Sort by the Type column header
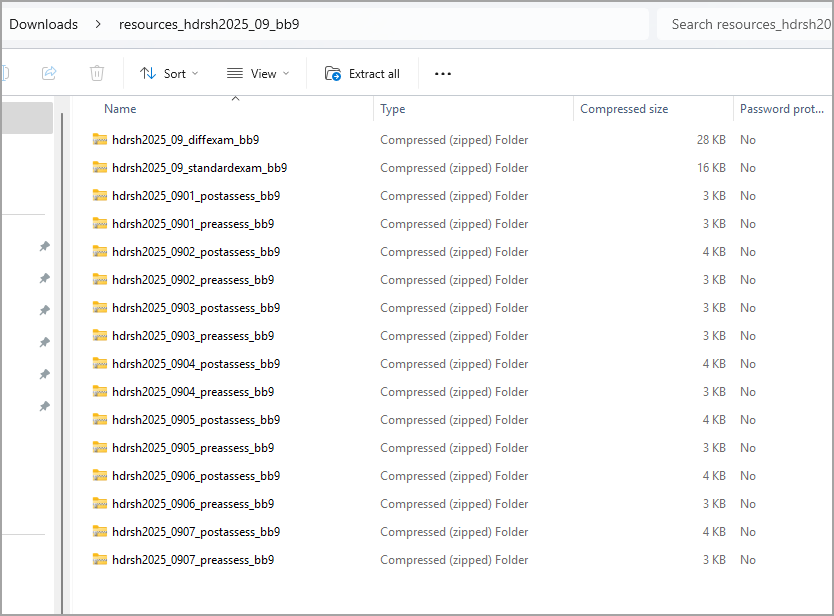The width and height of the screenshot is (834, 616). point(393,109)
